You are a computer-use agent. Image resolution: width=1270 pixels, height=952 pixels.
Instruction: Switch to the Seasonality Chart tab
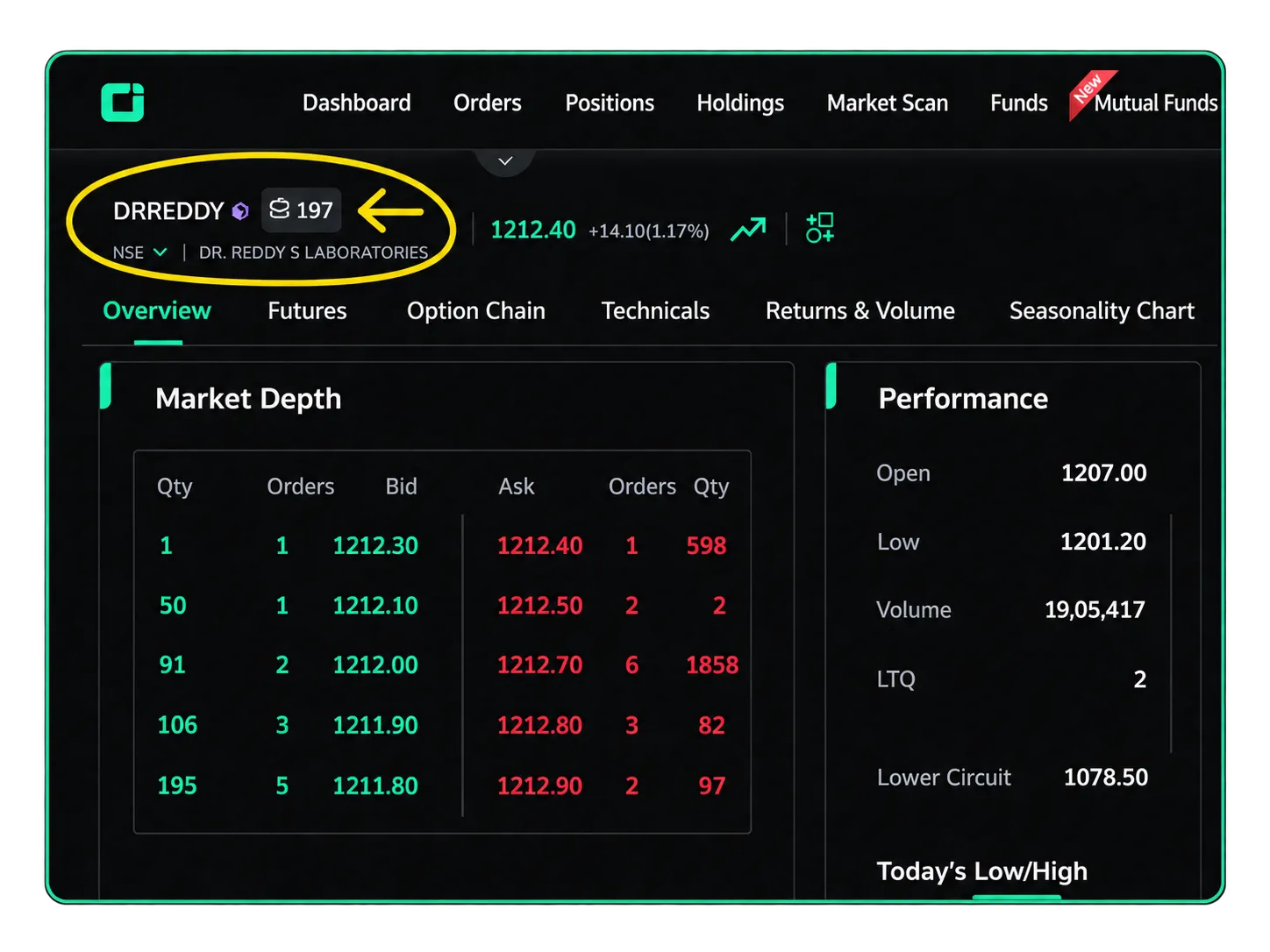tap(1102, 311)
